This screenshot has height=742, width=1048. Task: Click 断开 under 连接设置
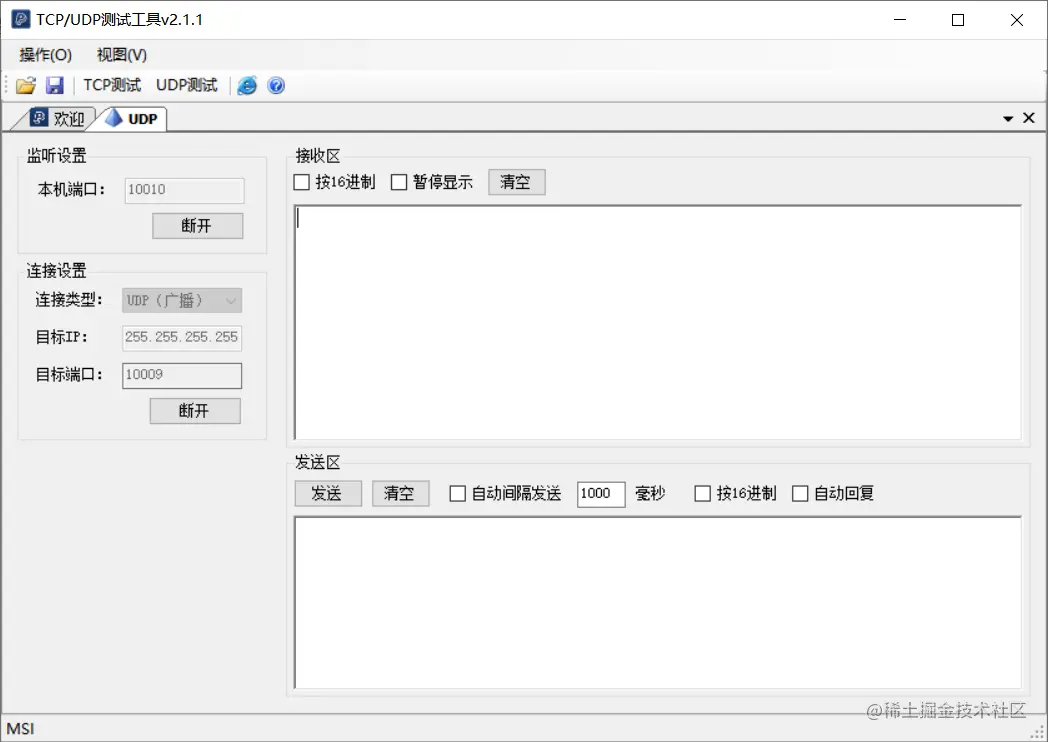(195, 411)
